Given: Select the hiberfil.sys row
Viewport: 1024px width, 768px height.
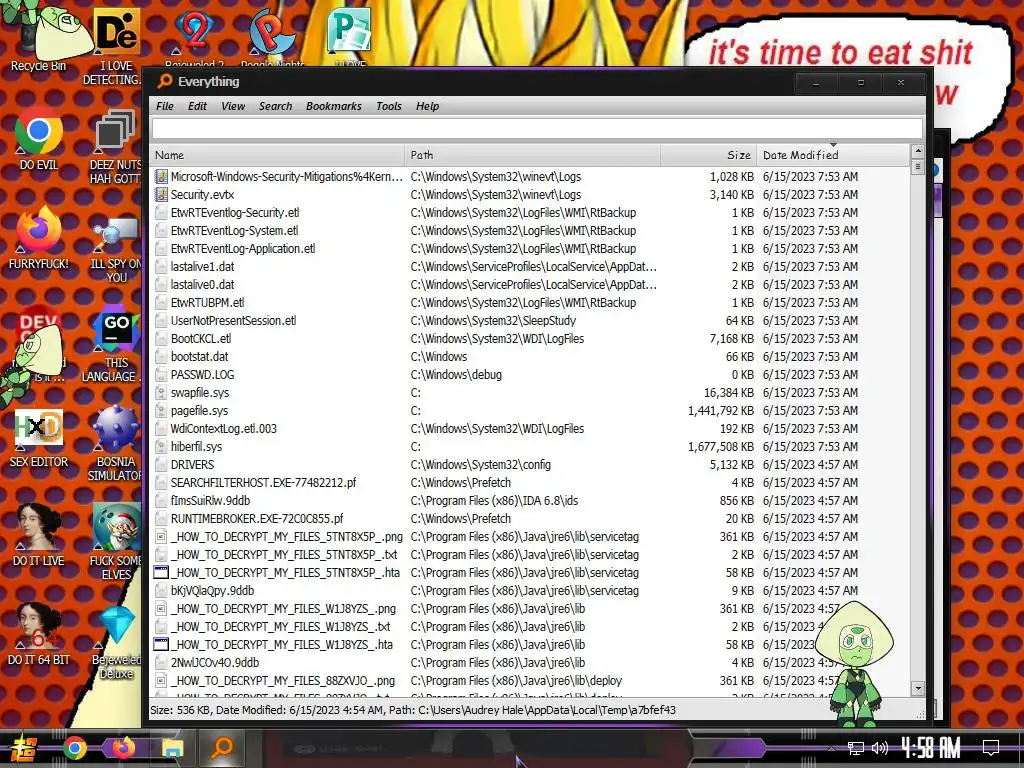Looking at the screenshot, I should point(530,447).
